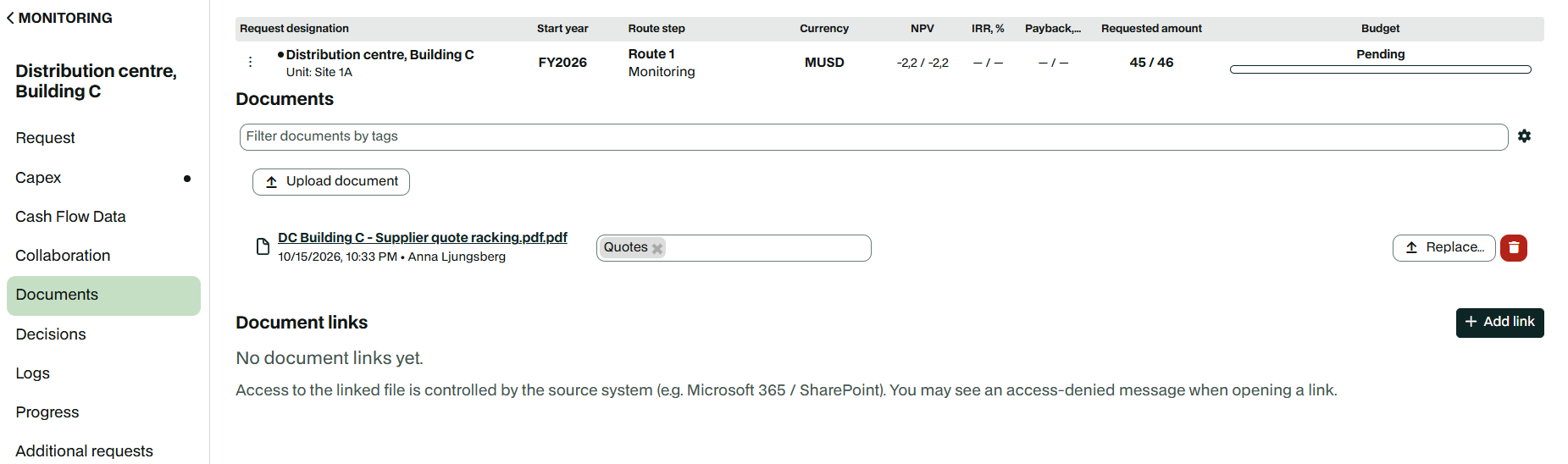The width and height of the screenshot is (1568, 464).
Task: Click the IRR, % column header
Action: pyautogui.click(x=988, y=29)
